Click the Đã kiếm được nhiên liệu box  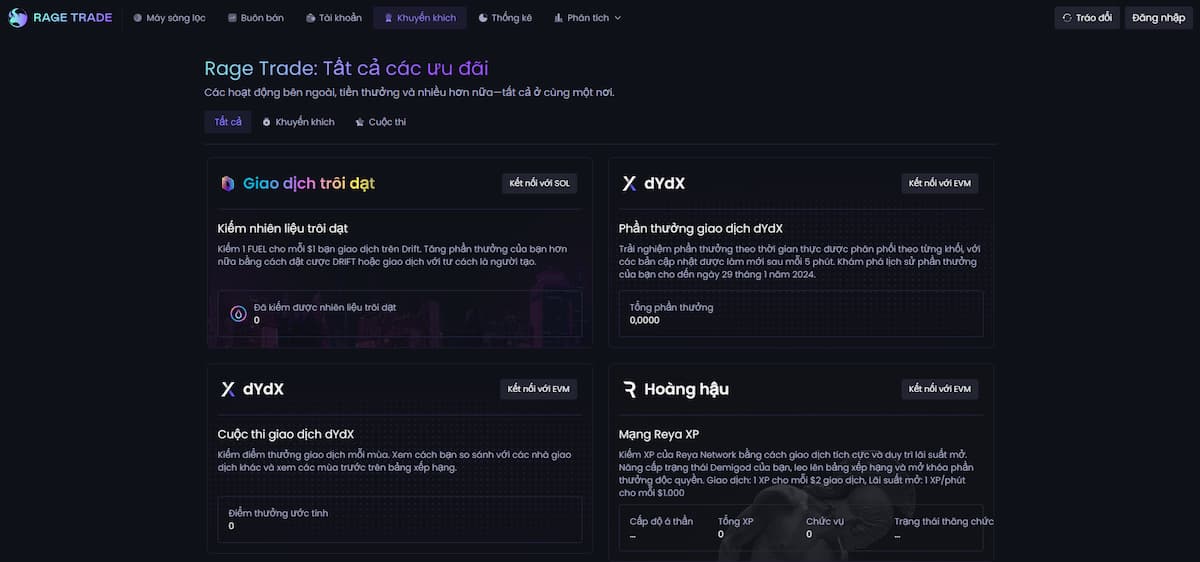coord(399,313)
